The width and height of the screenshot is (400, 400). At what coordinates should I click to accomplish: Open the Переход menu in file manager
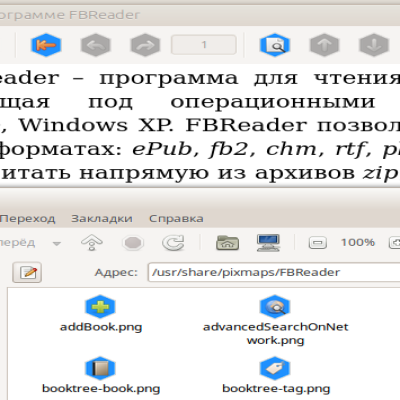(27, 219)
